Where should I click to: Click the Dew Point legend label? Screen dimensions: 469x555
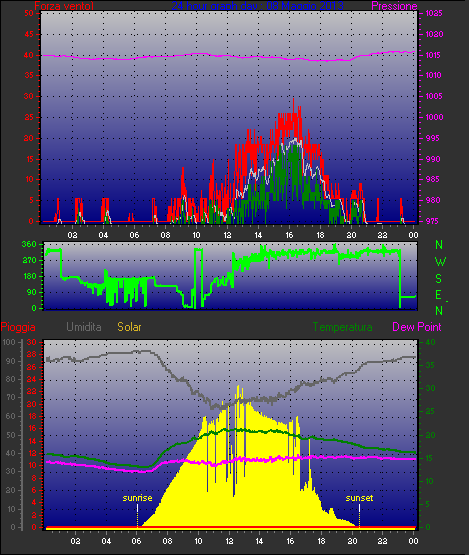tap(417, 327)
